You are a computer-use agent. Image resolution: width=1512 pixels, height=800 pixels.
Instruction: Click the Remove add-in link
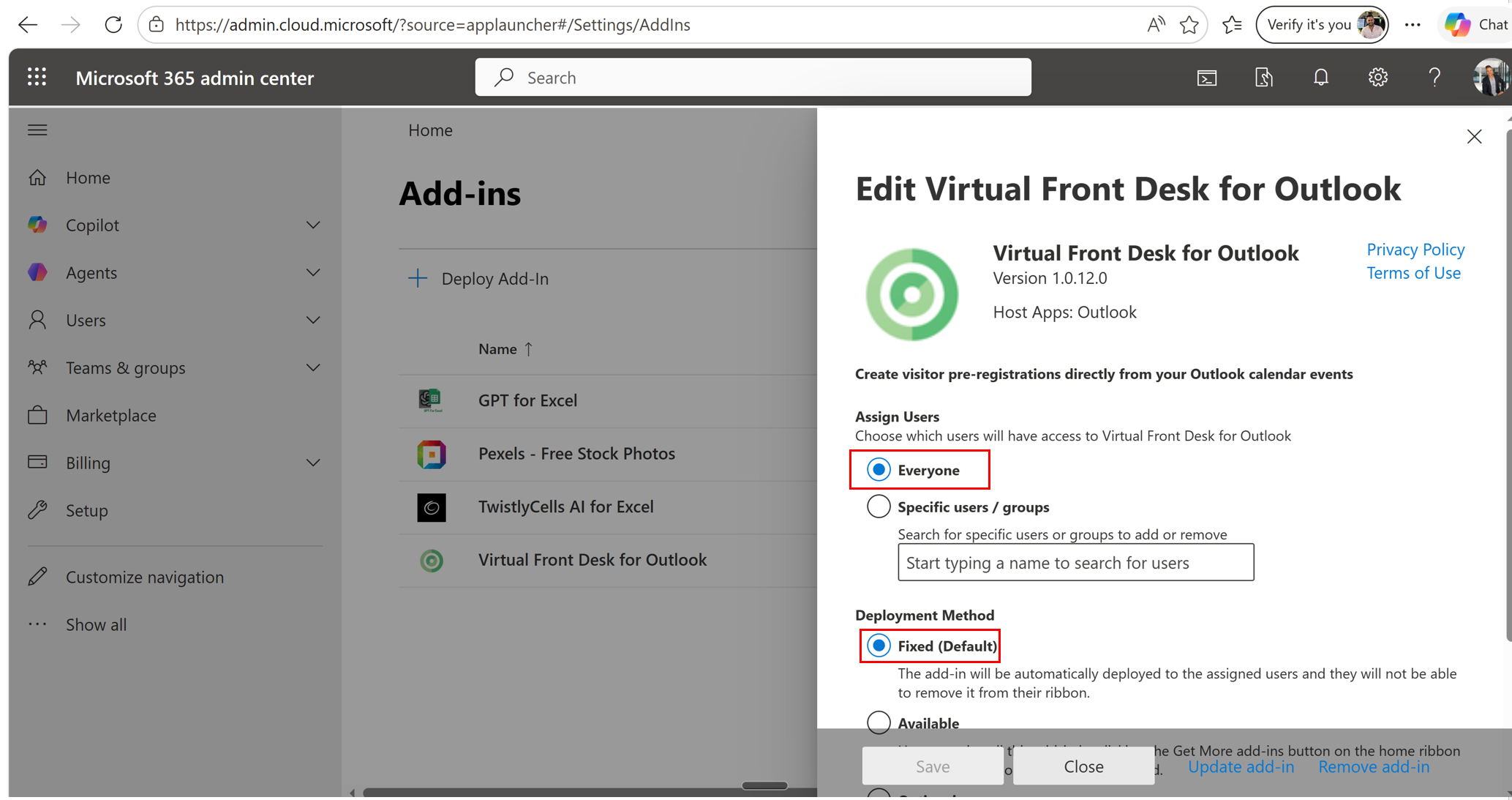coord(1373,767)
